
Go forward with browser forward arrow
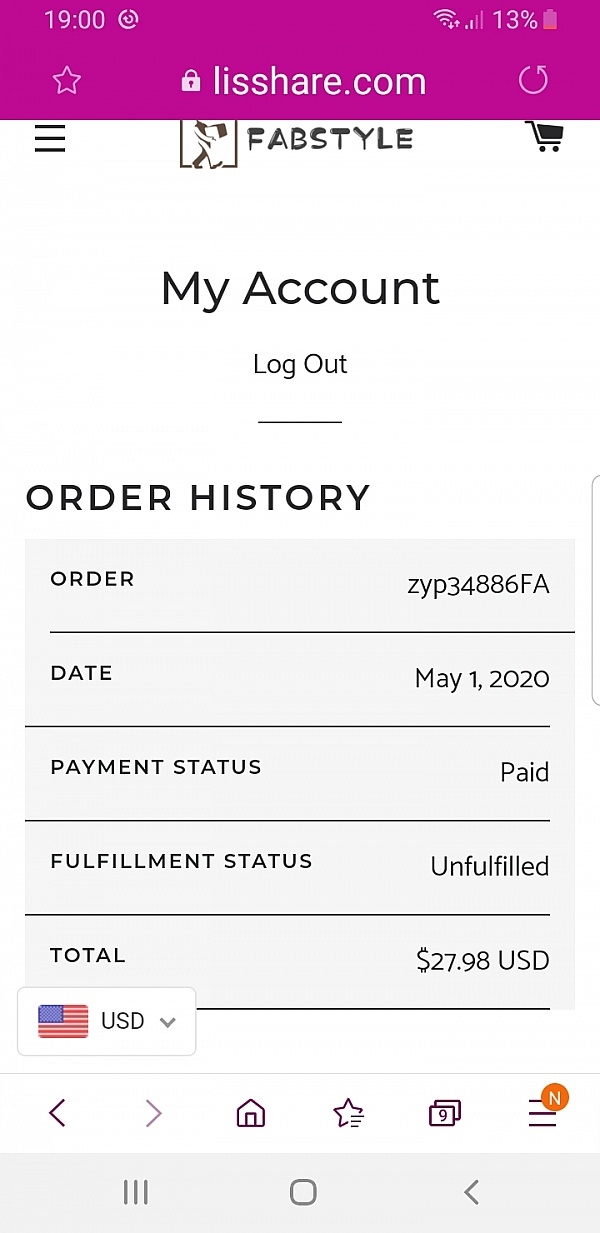point(153,1112)
